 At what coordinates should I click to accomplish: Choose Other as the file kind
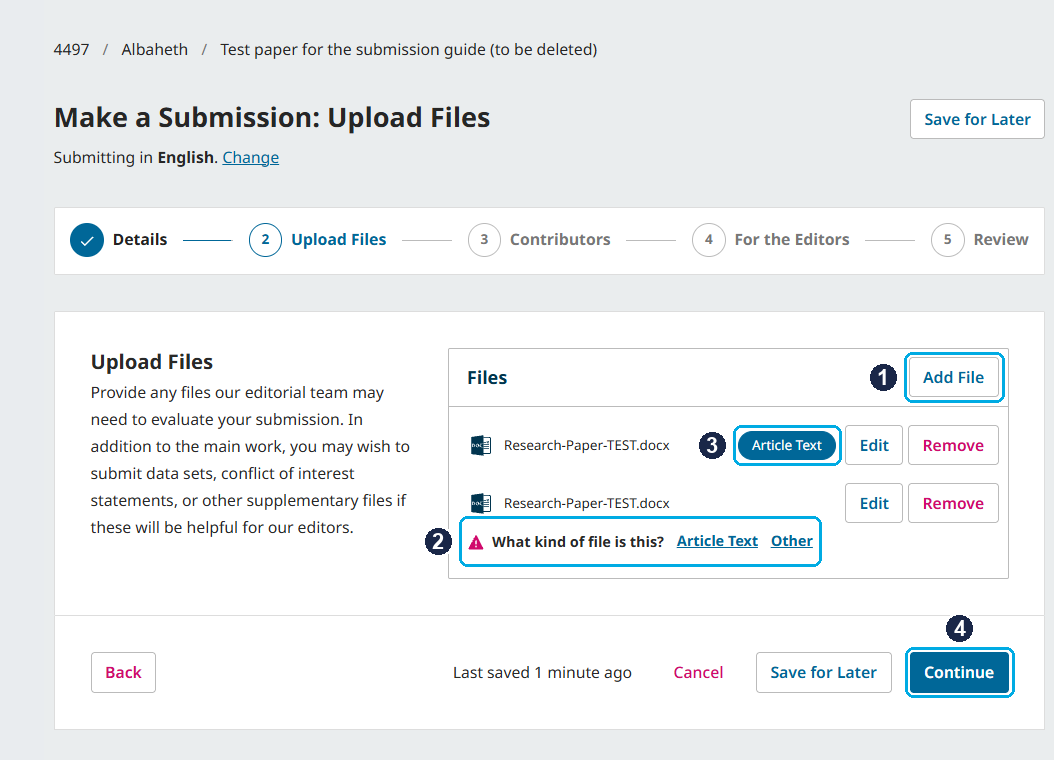click(x=792, y=541)
